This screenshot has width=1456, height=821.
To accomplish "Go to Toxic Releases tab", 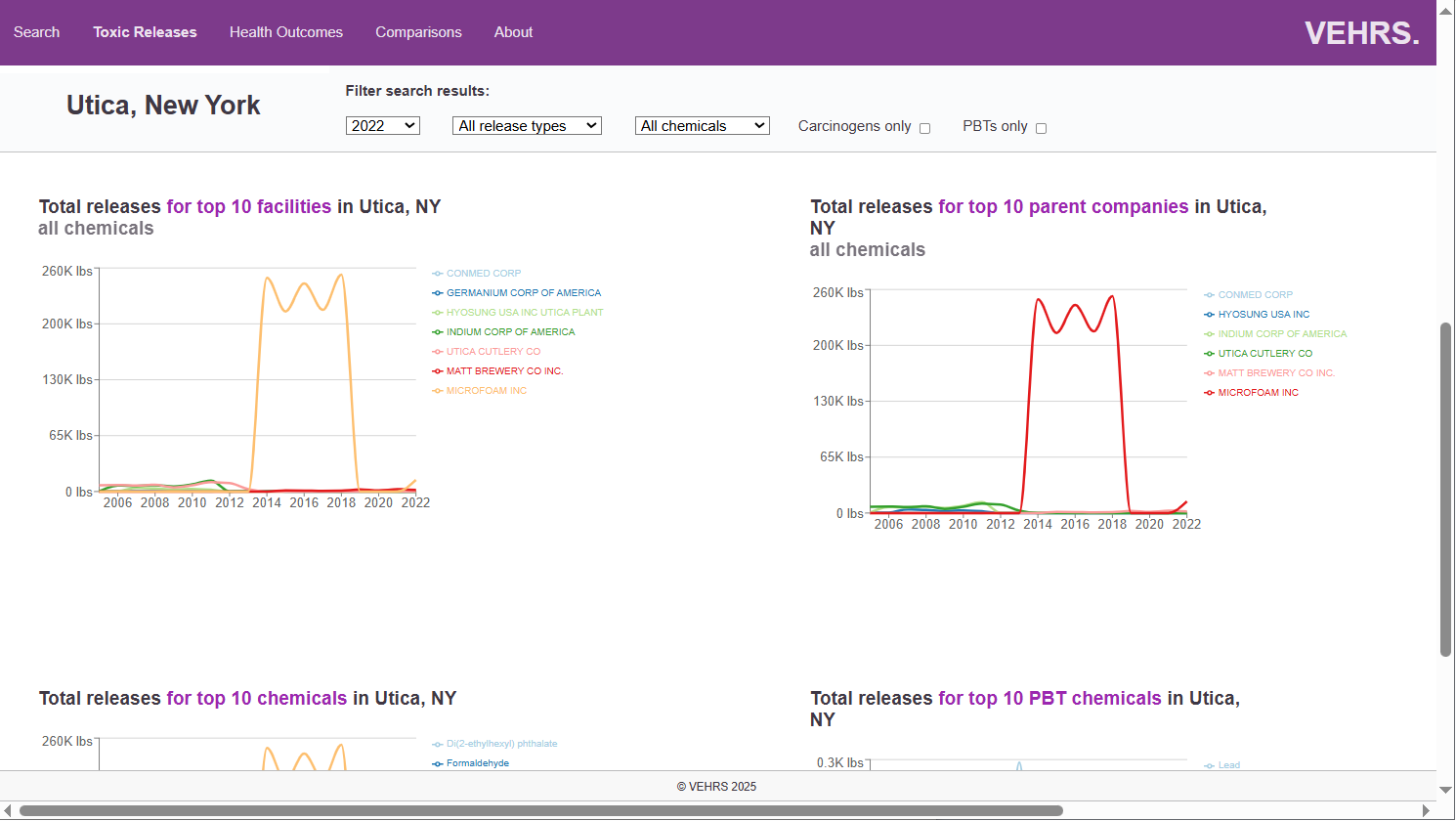I will click(145, 32).
